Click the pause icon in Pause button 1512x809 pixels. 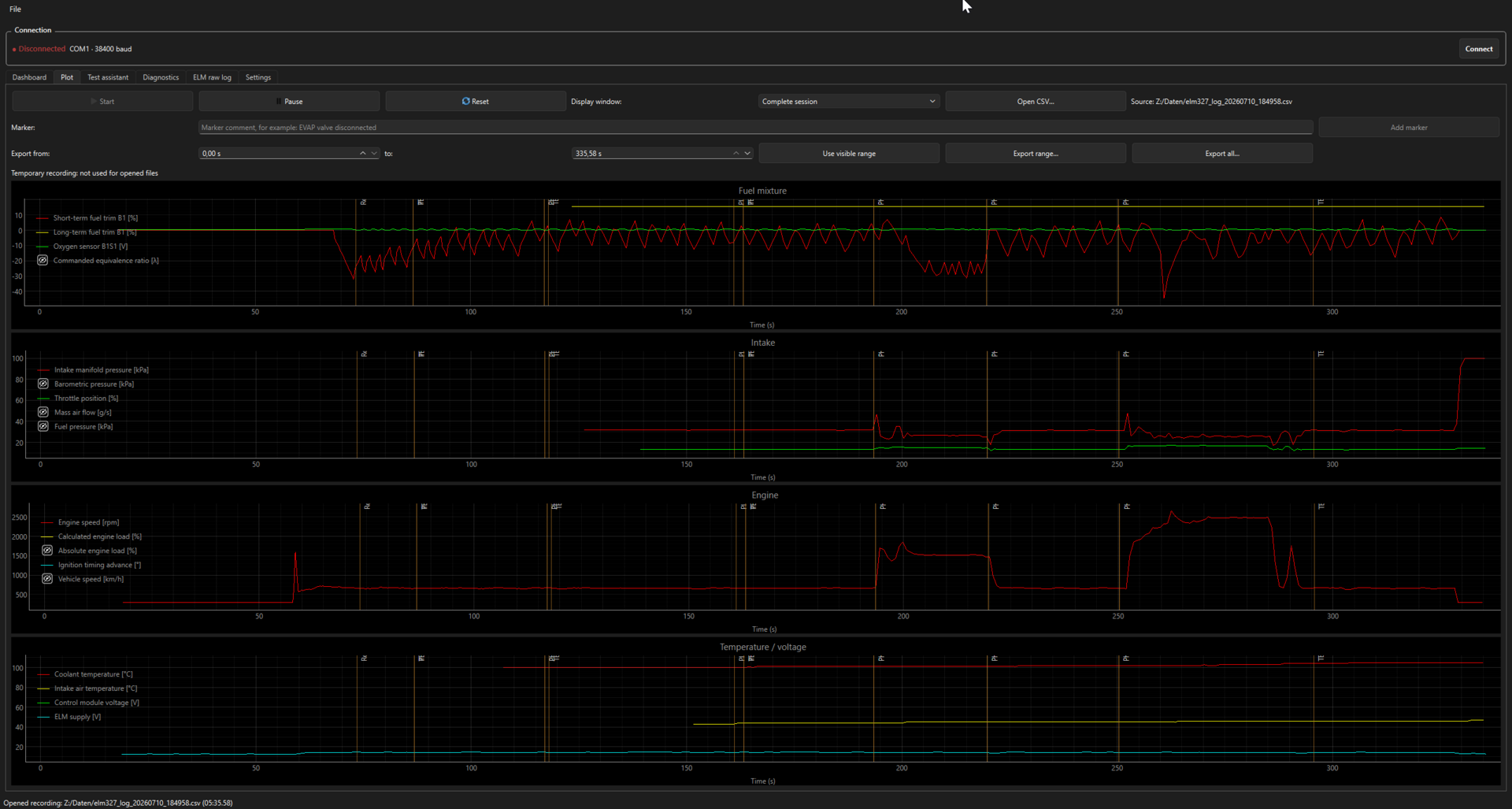278,102
